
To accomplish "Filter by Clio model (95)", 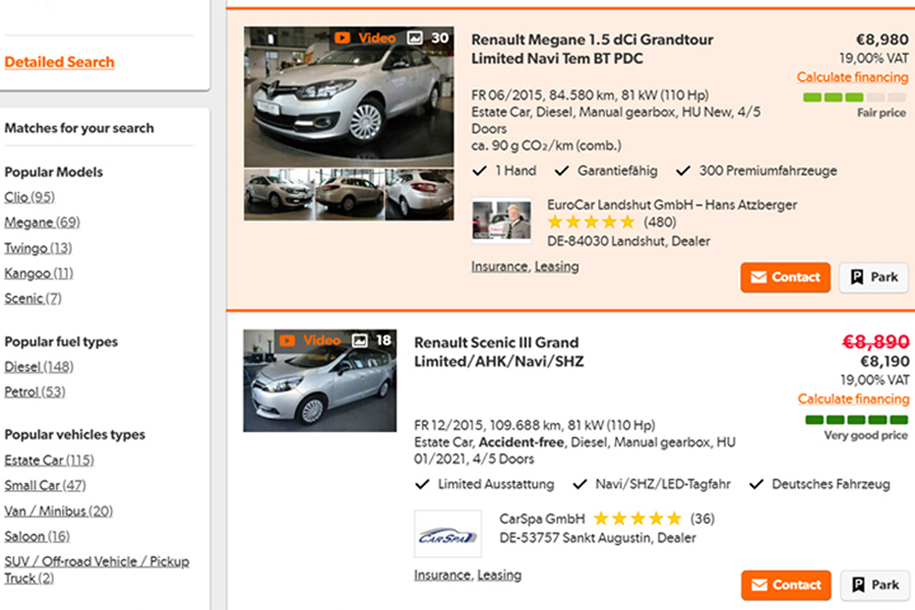I will (x=29, y=197).
